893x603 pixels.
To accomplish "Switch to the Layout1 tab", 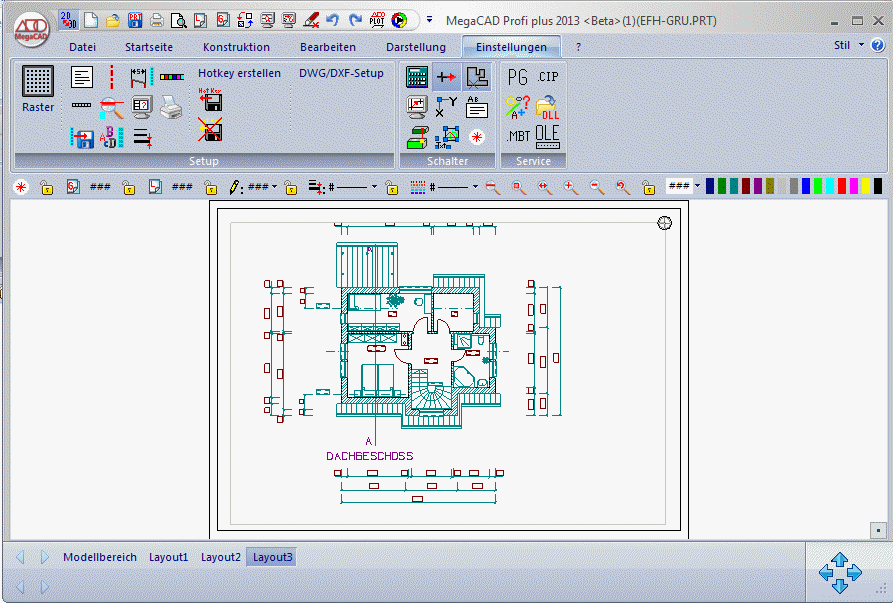I will tap(169, 557).
